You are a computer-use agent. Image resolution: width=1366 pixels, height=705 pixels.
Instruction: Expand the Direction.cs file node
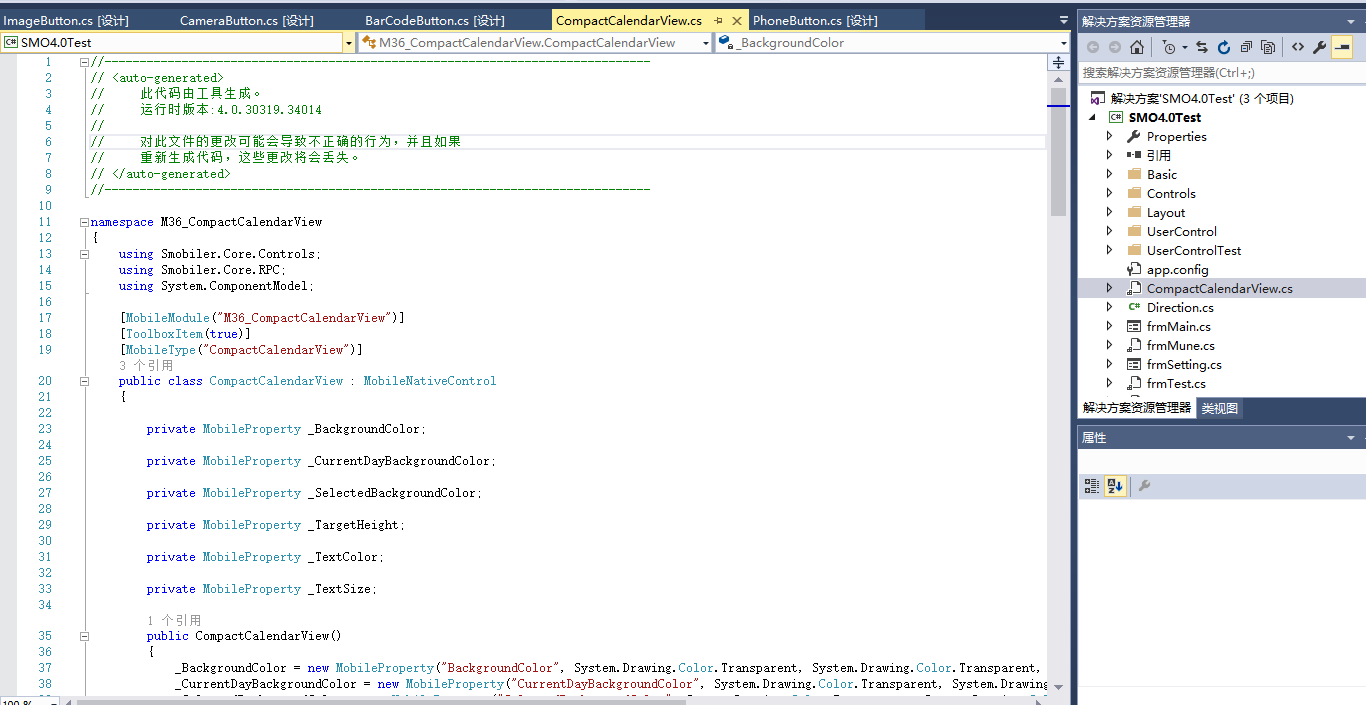pos(1109,308)
